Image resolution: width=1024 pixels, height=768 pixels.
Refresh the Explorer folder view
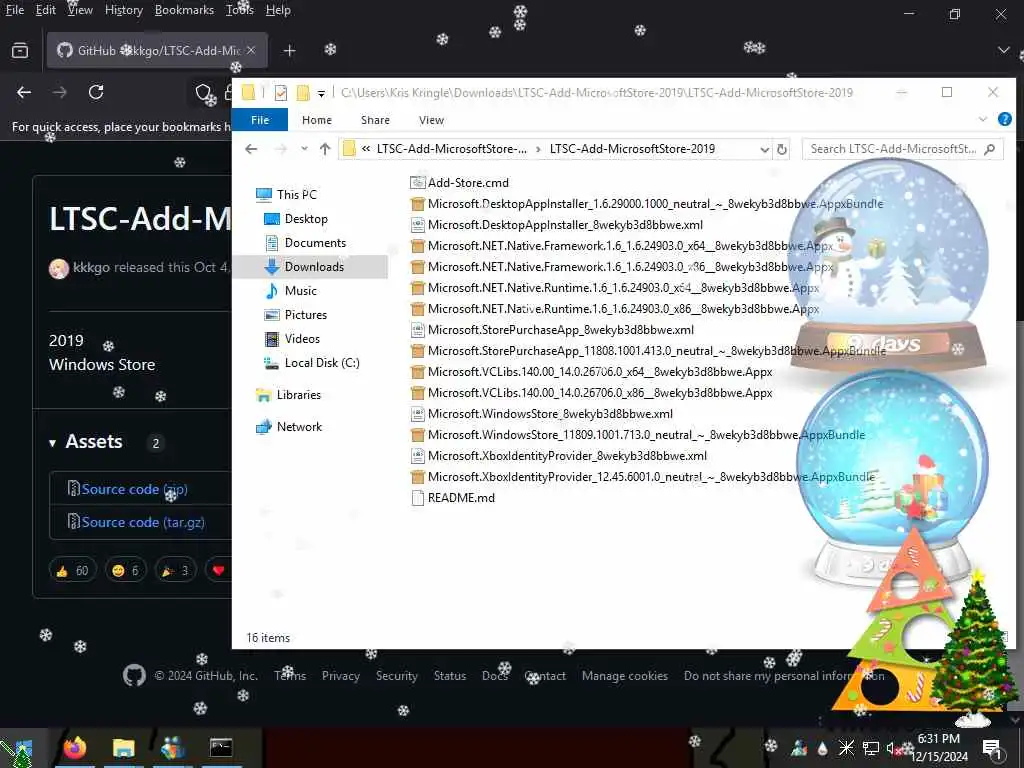(782, 149)
